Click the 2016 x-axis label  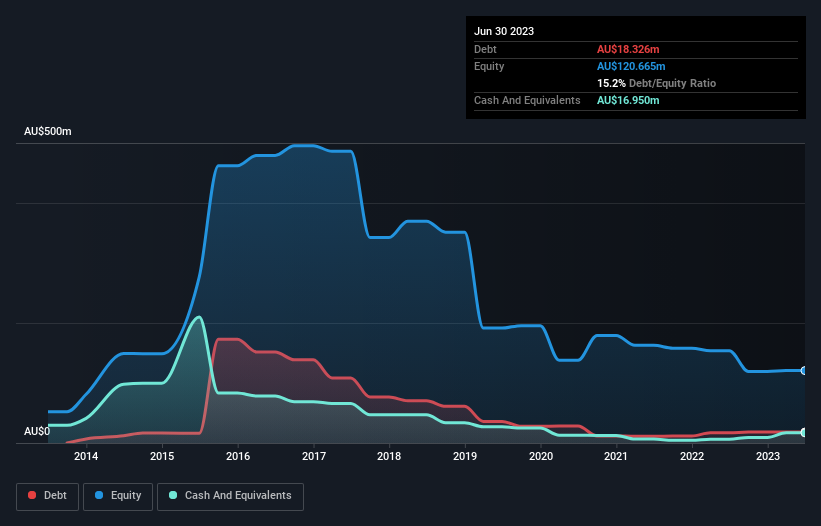tap(238, 456)
